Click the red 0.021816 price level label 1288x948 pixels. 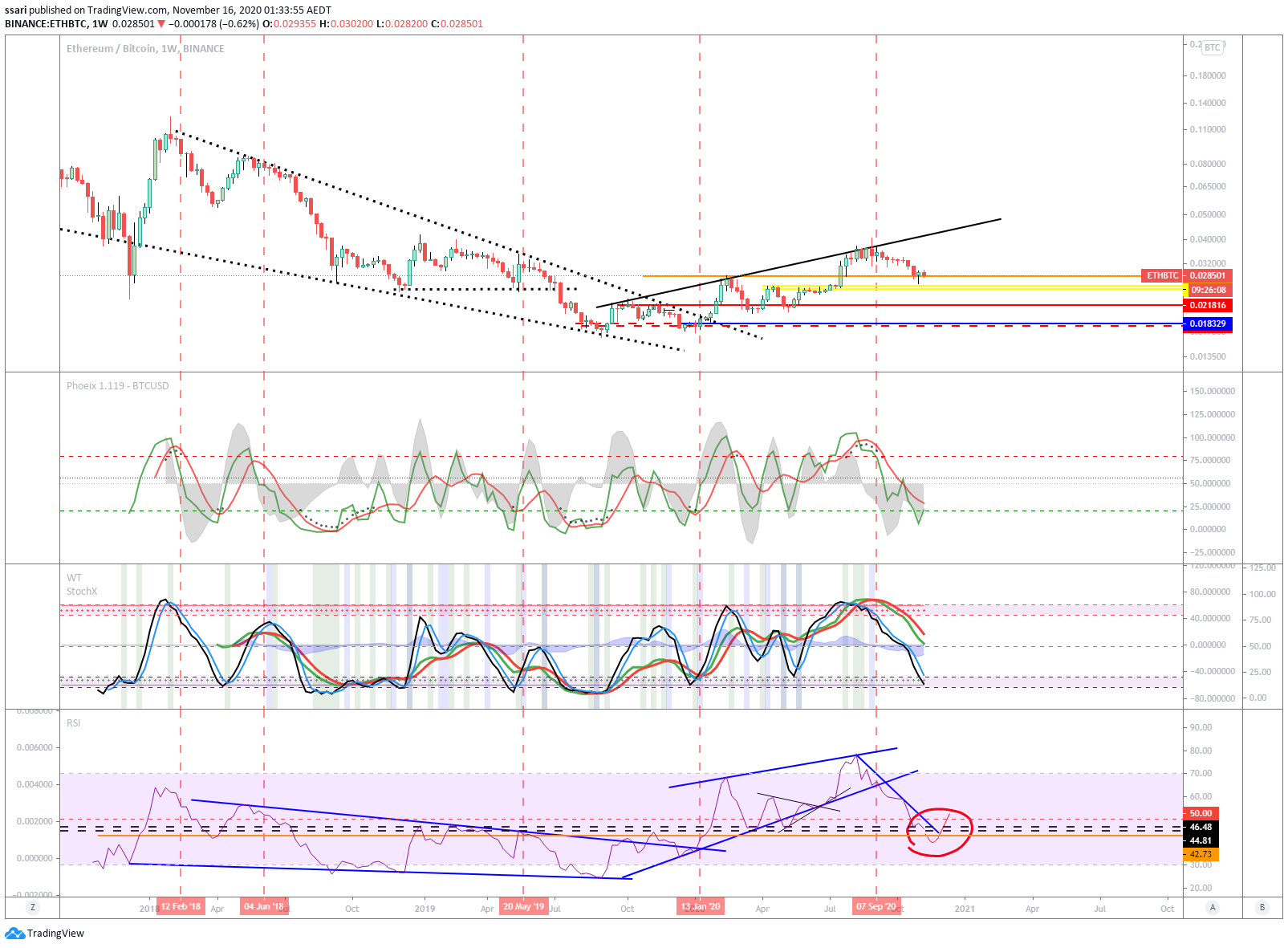(x=1208, y=305)
